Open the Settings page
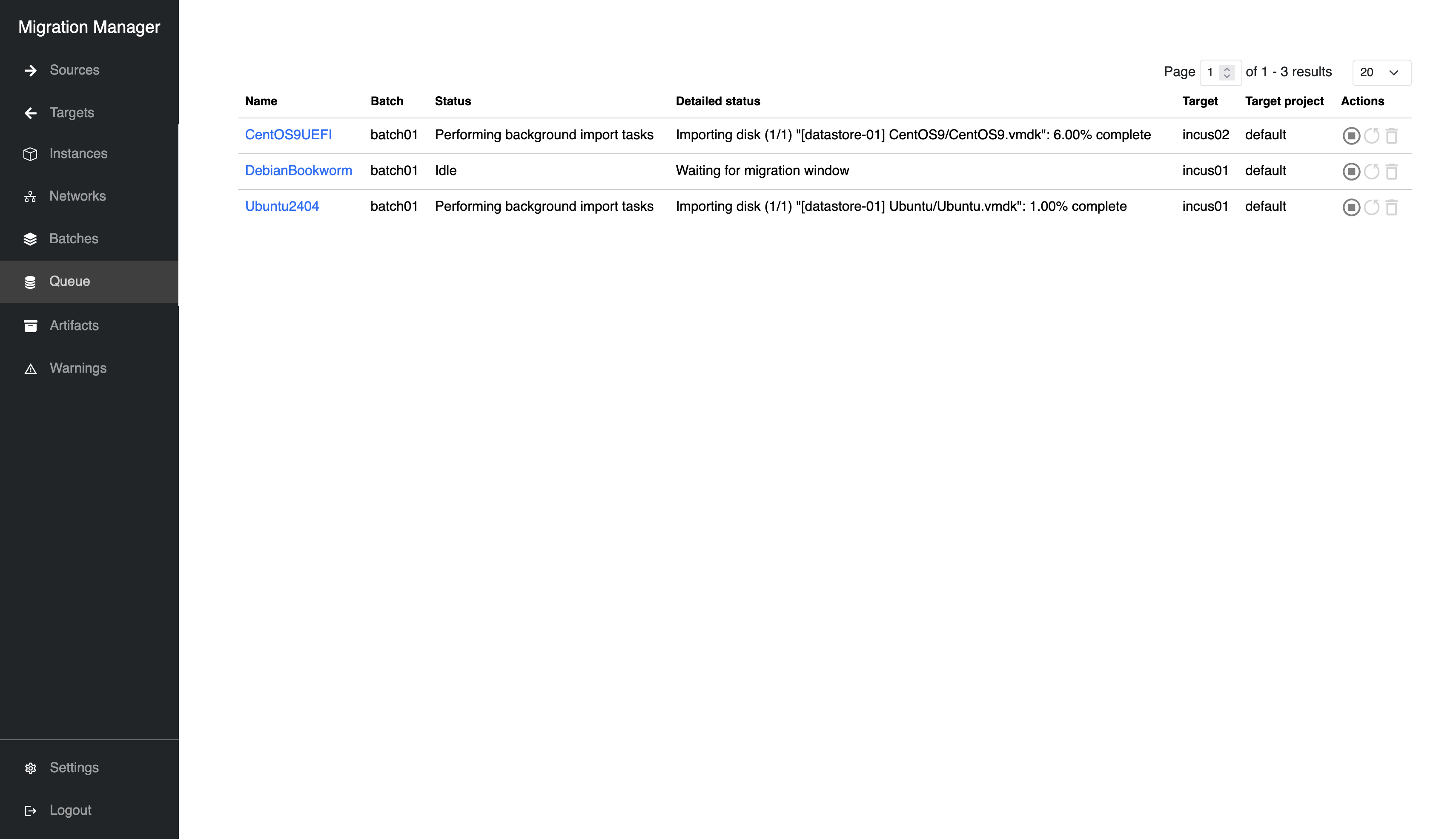Viewport: 1456px width, 839px height. 74,767
